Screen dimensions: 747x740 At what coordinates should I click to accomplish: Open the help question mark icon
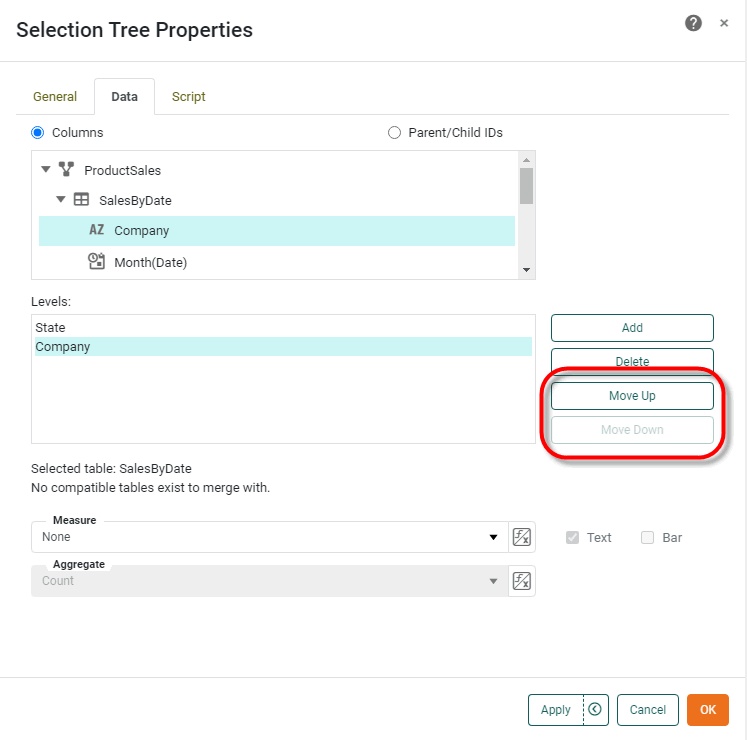(x=693, y=23)
